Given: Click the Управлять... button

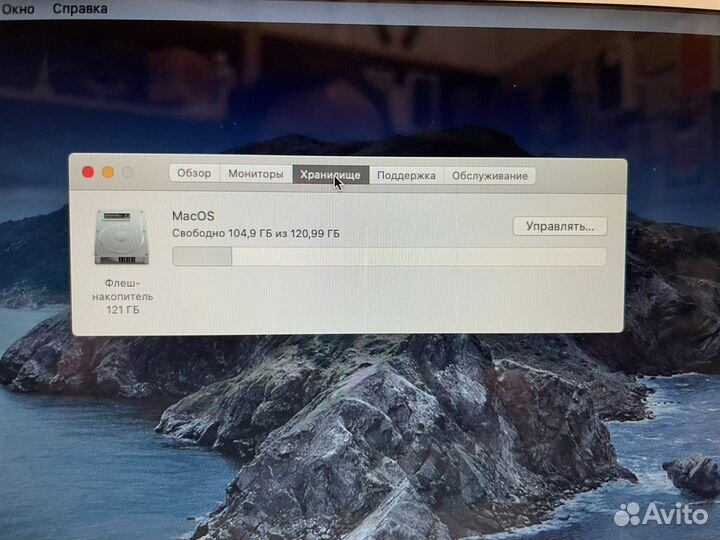Looking at the screenshot, I should click(x=560, y=226).
